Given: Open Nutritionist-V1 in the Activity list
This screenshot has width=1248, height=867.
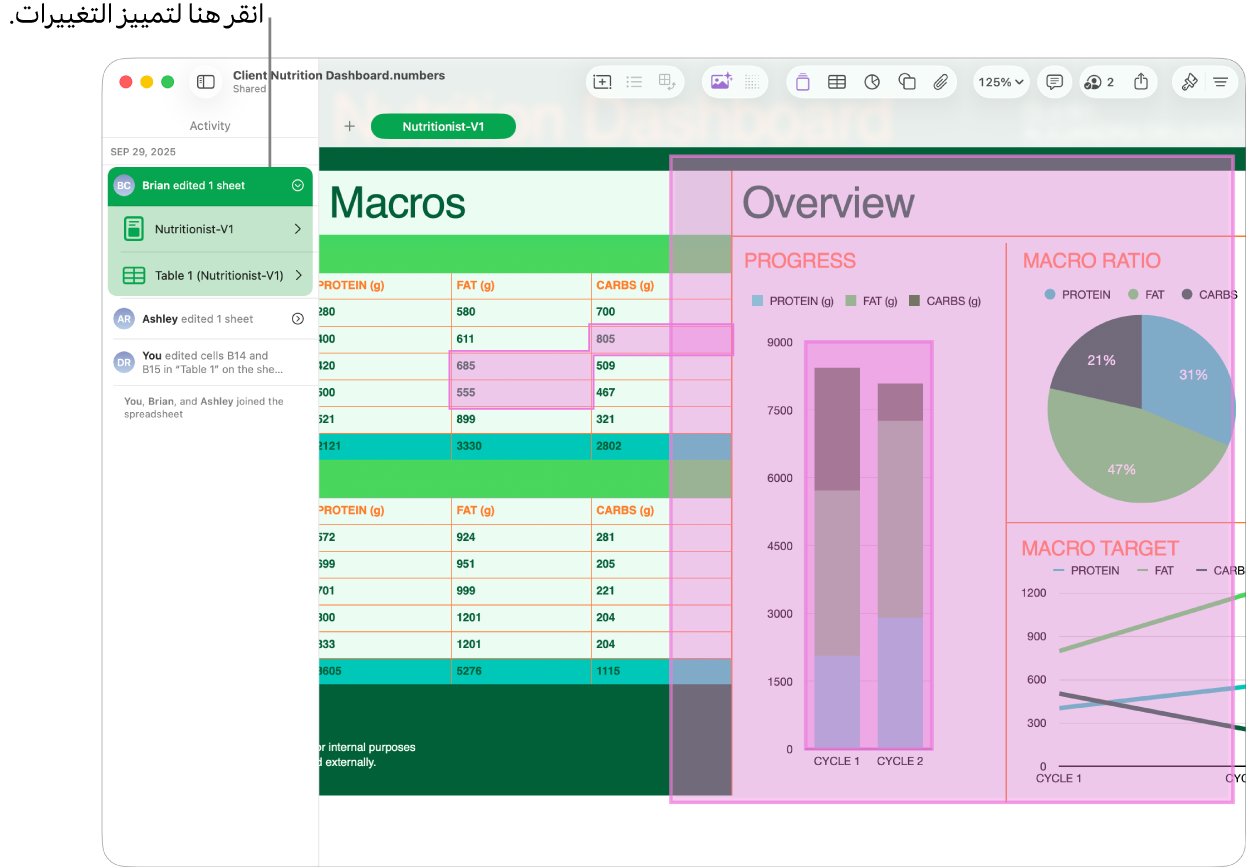Looking at the screenshot, I should point(210,229).
